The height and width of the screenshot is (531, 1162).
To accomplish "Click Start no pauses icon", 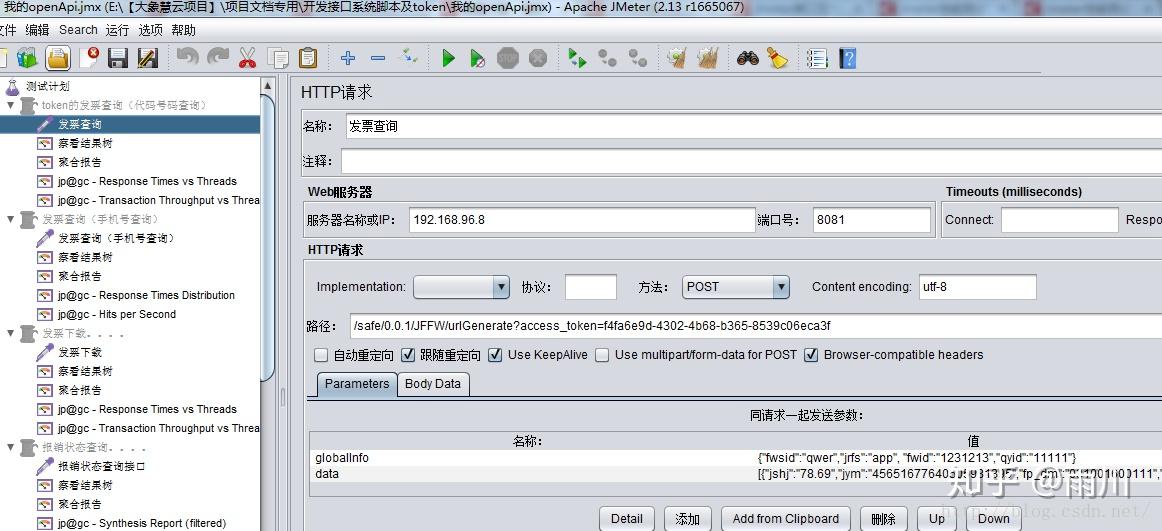I will tap(477, 58).
